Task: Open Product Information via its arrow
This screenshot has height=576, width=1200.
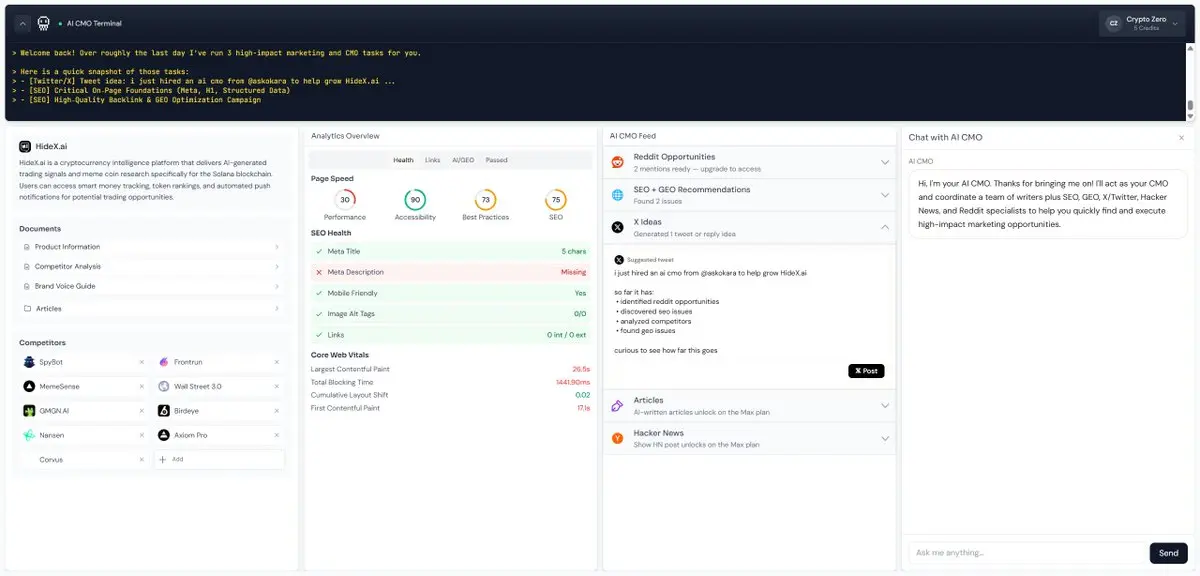Action: pos(277,247)
